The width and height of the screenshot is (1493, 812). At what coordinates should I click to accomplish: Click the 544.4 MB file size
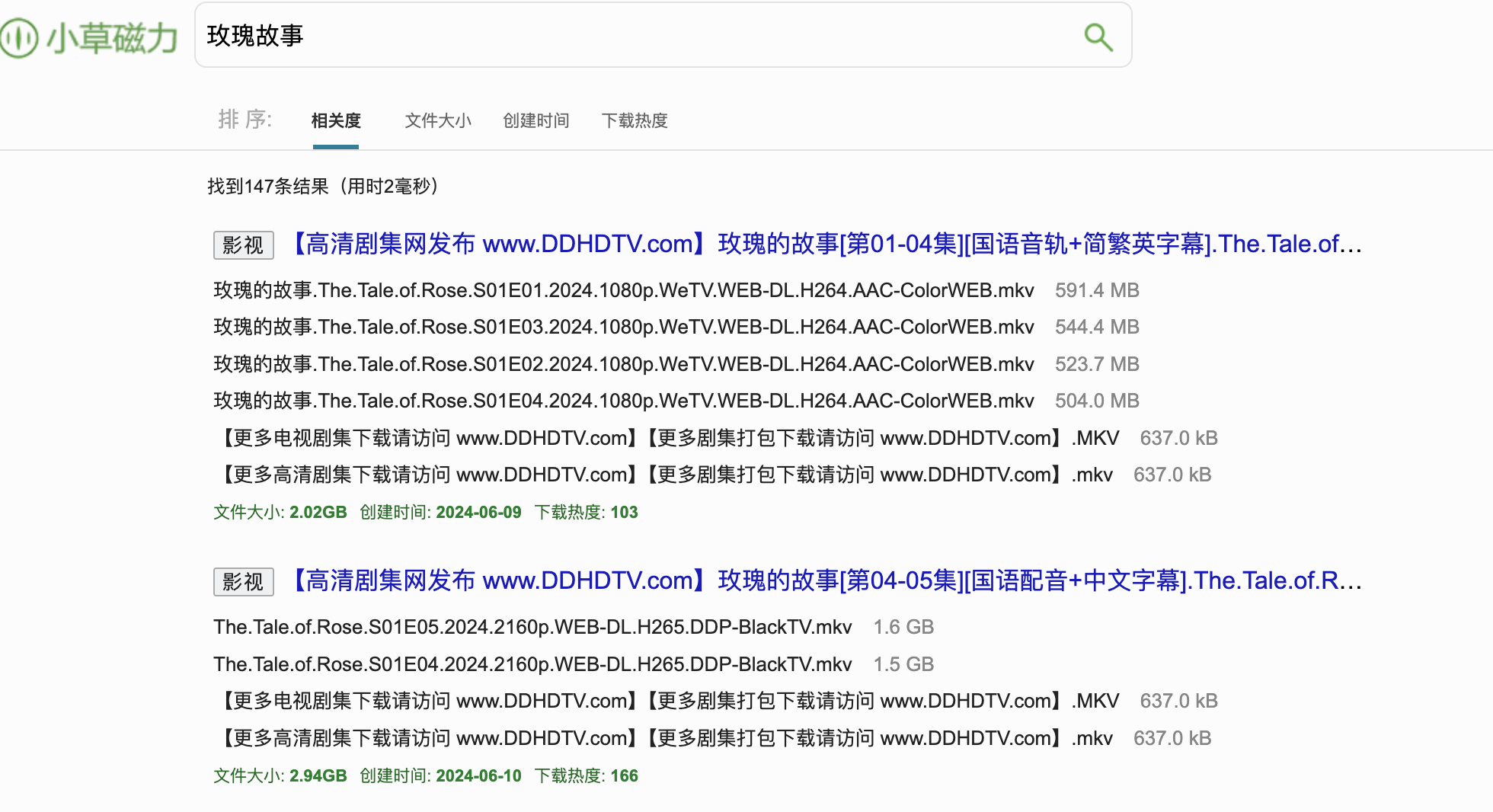(1097, 327)
